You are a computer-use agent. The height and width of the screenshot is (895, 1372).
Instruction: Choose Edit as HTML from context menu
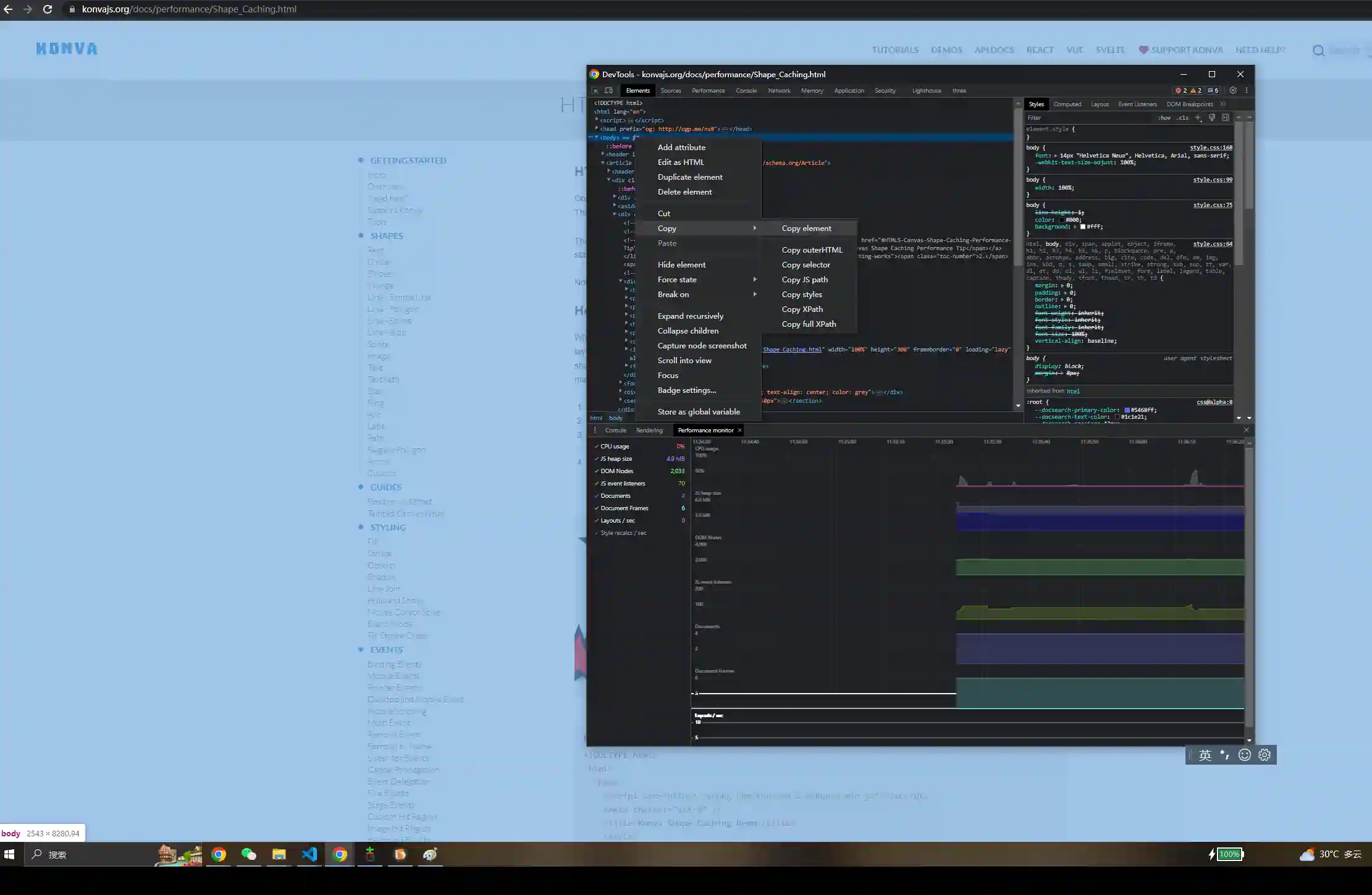point(681,162)
